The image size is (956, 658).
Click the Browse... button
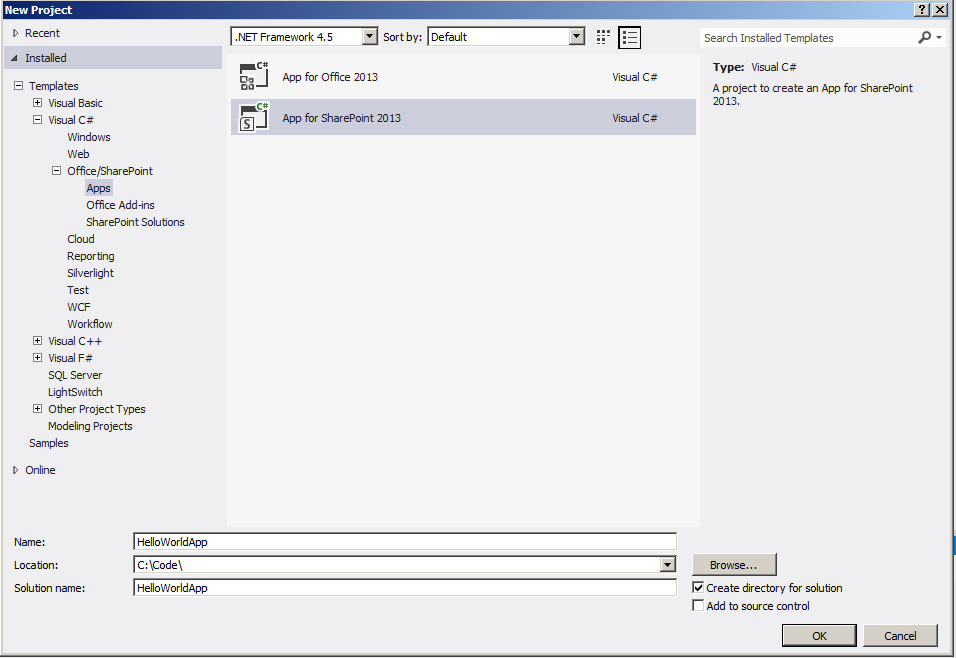pyautogui.click(x=734, y=565)
